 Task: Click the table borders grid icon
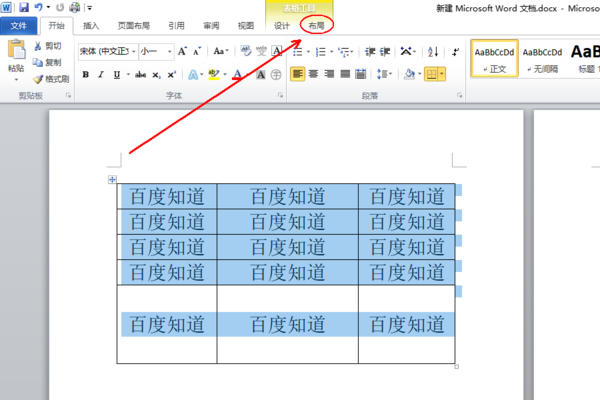click(431, 74)
